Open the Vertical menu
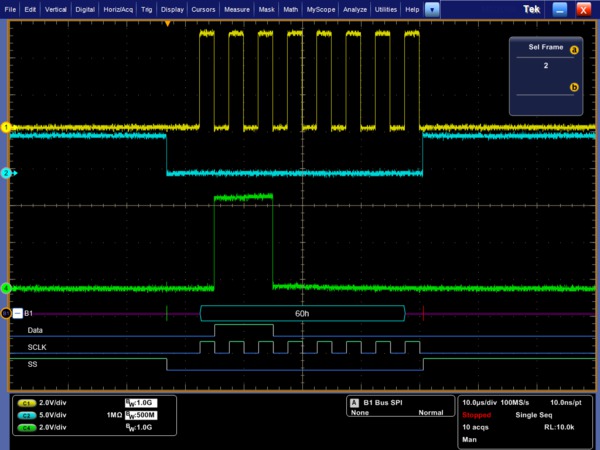 tap(58, 8)
